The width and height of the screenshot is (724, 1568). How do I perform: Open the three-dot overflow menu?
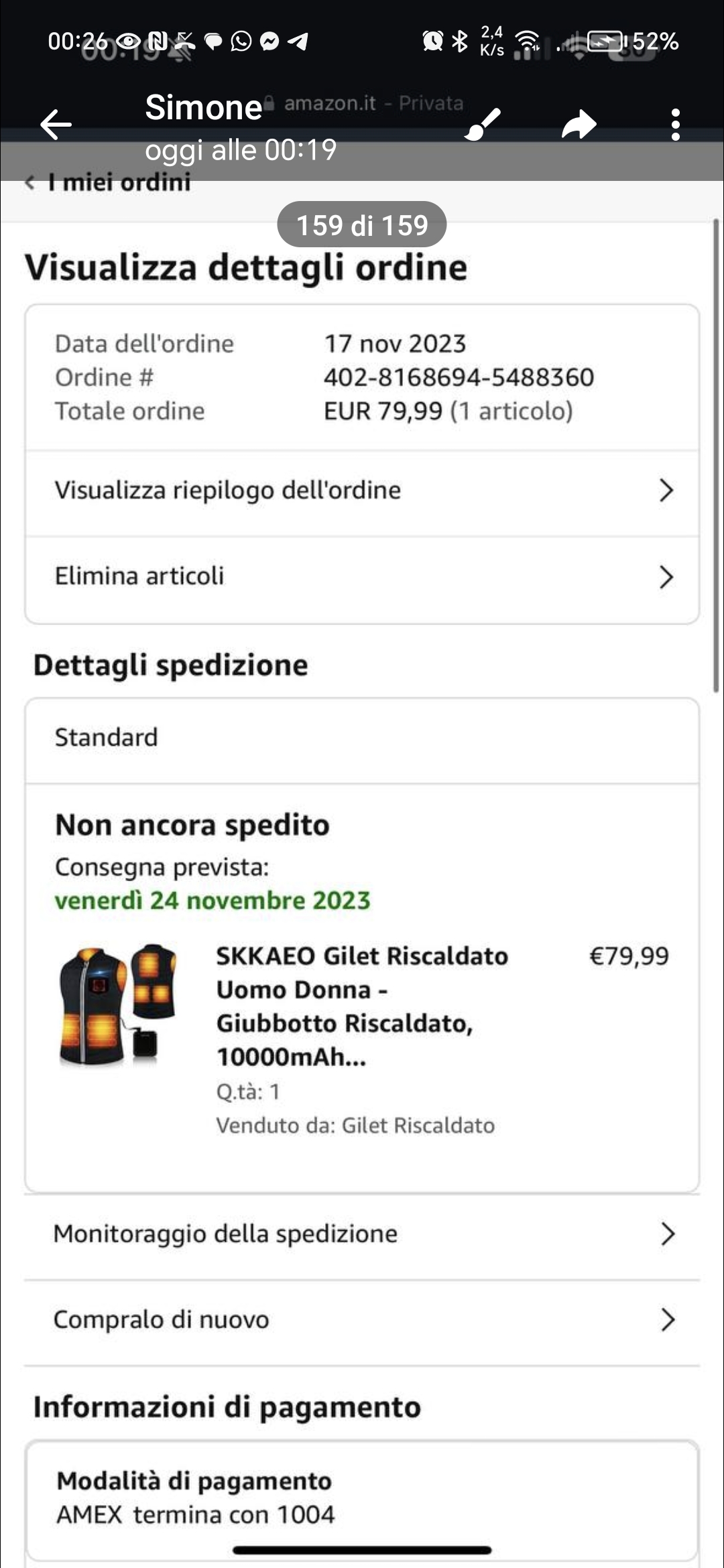coord(676,125)
